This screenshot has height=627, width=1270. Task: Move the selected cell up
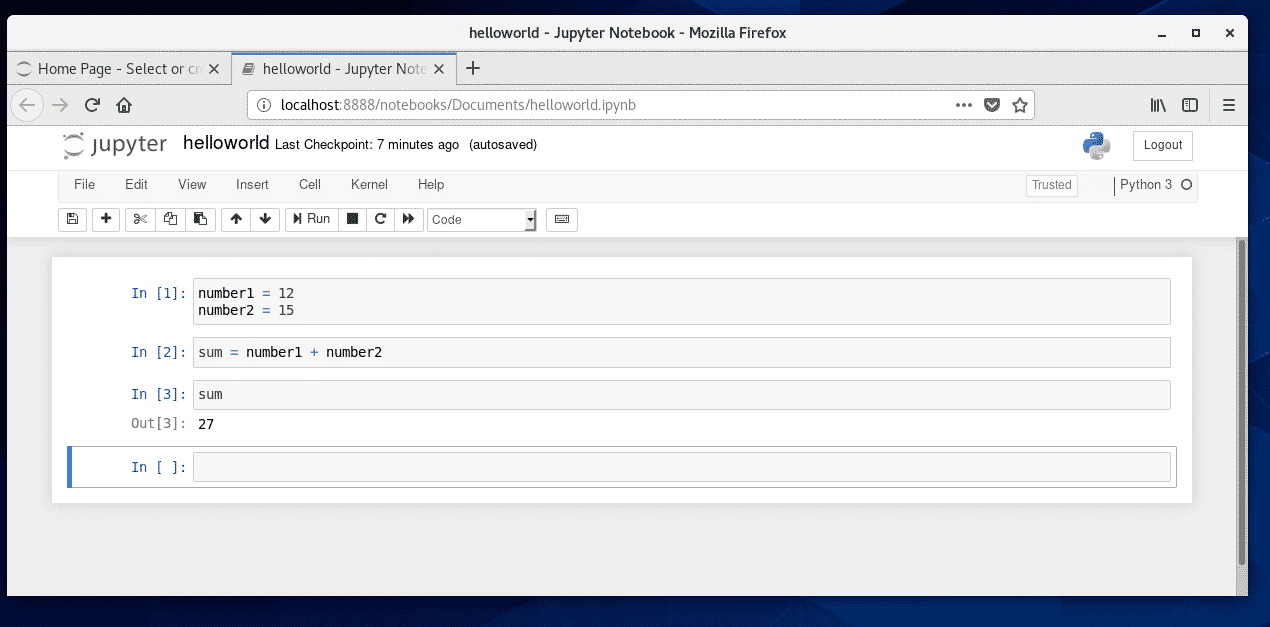point(235,219)
